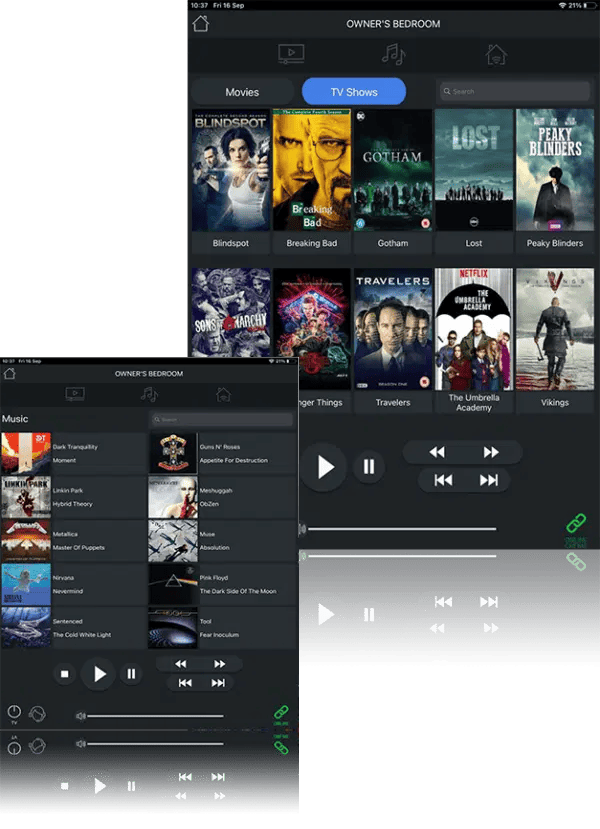Viewport: 600px width, 829px height.
Task: Adjust the TV zone volume slider
Action: click(155, 716)
